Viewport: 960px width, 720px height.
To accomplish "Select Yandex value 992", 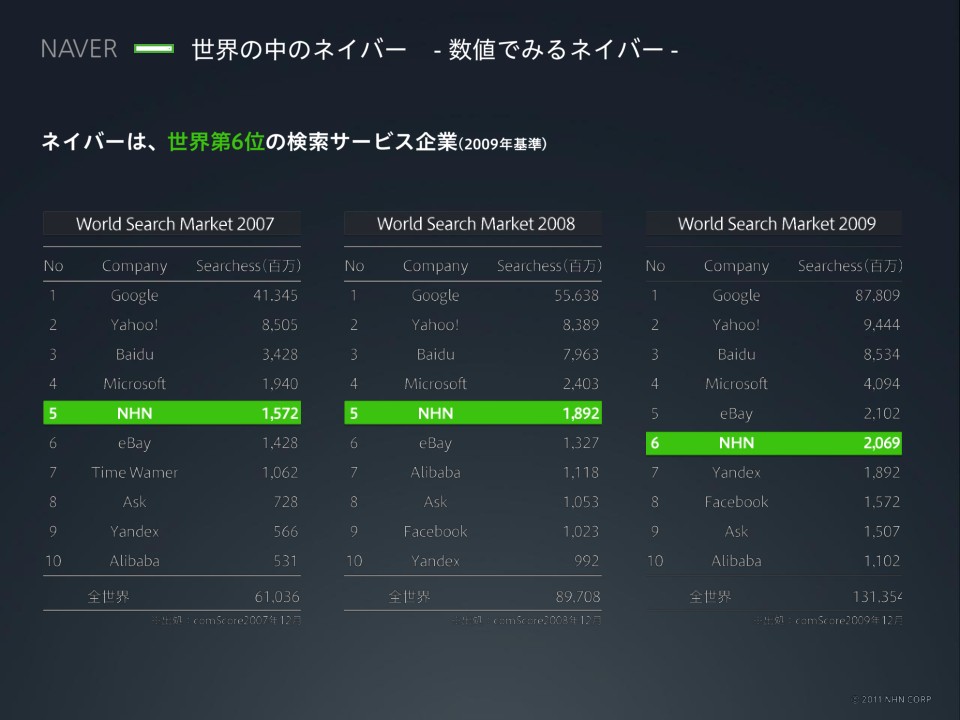I will coord(587,561).
